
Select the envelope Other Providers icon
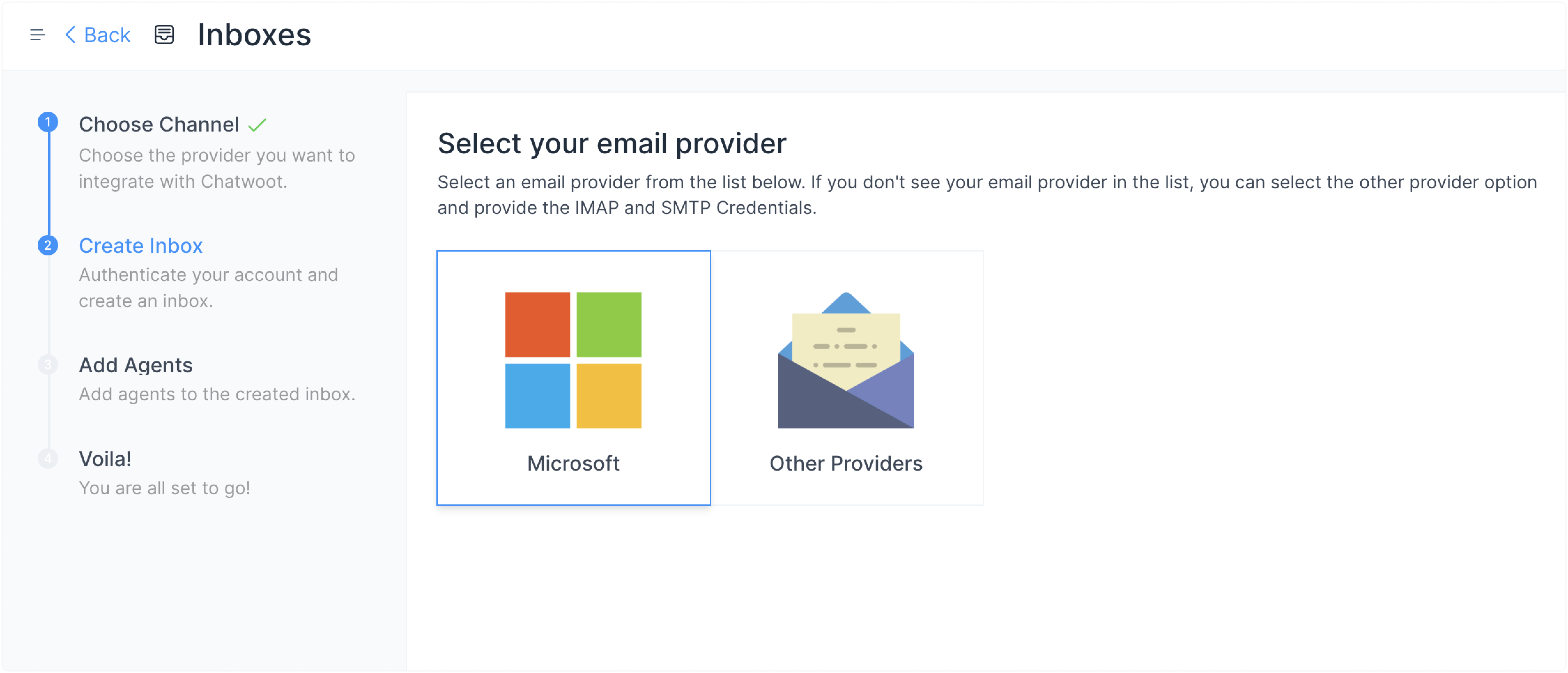845,360
